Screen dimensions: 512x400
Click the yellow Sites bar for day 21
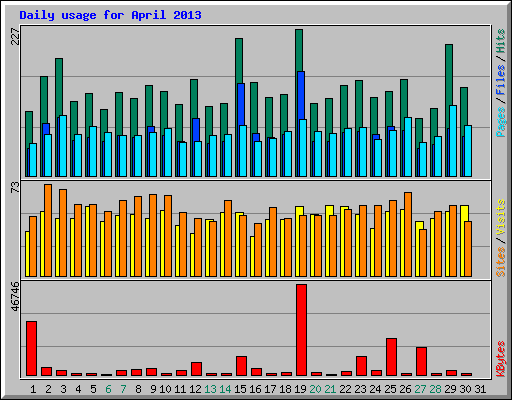[330, 210]
